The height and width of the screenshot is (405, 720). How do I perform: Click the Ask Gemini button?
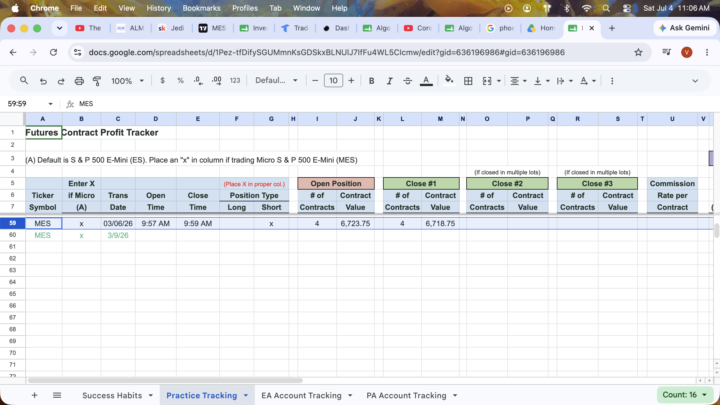pyautogui.click(x=684, y=28)
